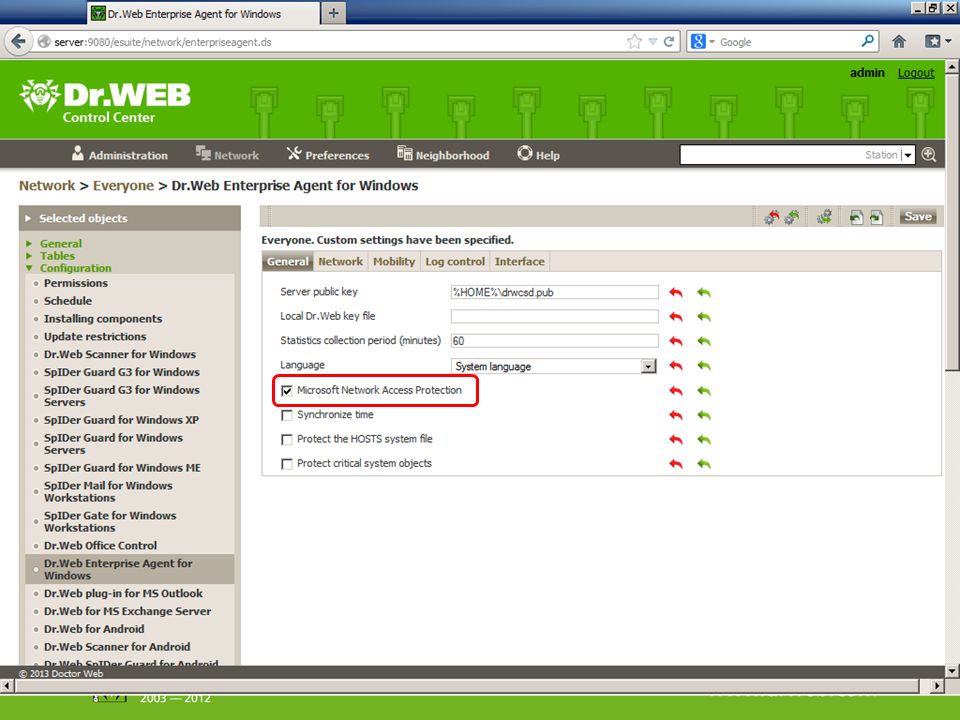Click the propagate settings gears icon
The width and height of the screenshot is (960, 720).
click(x=824, y=217)
